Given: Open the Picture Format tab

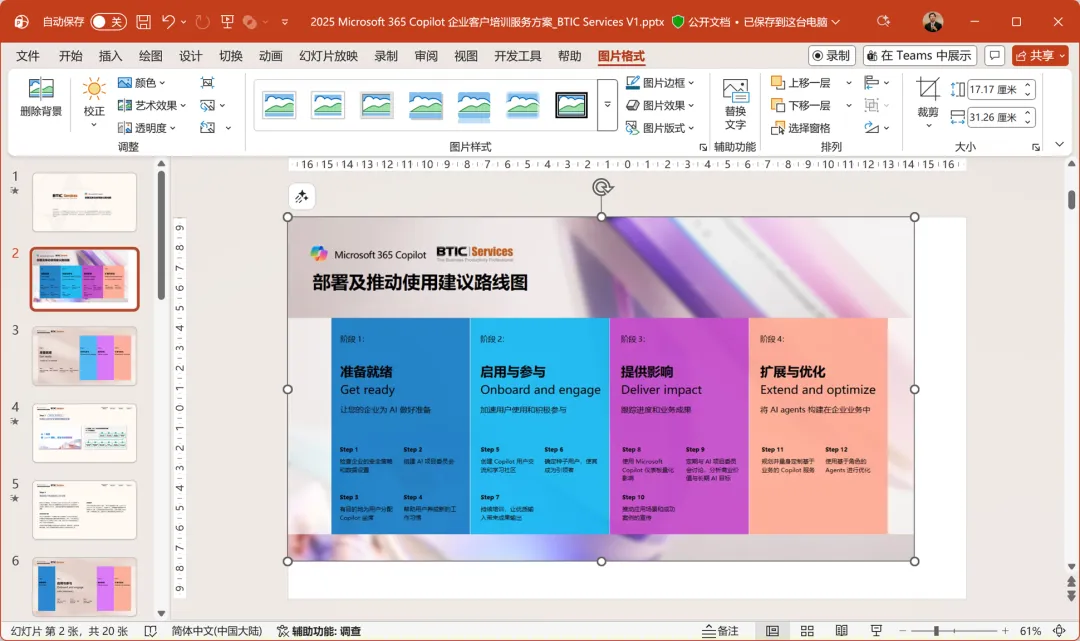Looking at the screenshot, I should (x=621, y=56).
